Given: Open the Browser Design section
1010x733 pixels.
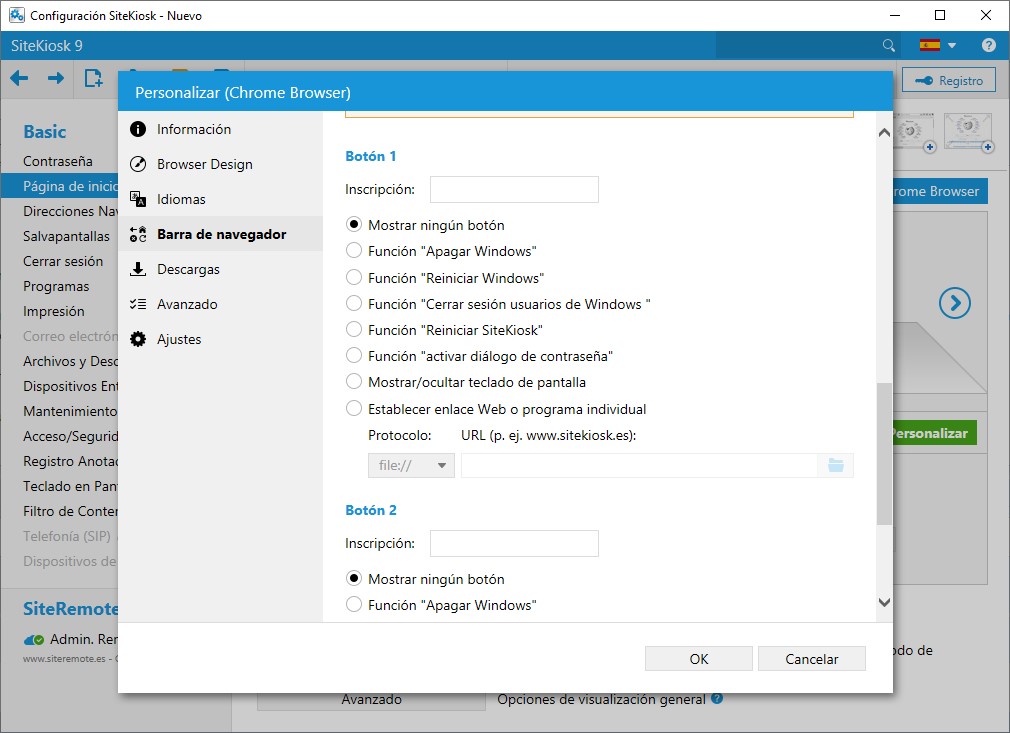Looking at the screenshot, I should [x=204, y=164].
